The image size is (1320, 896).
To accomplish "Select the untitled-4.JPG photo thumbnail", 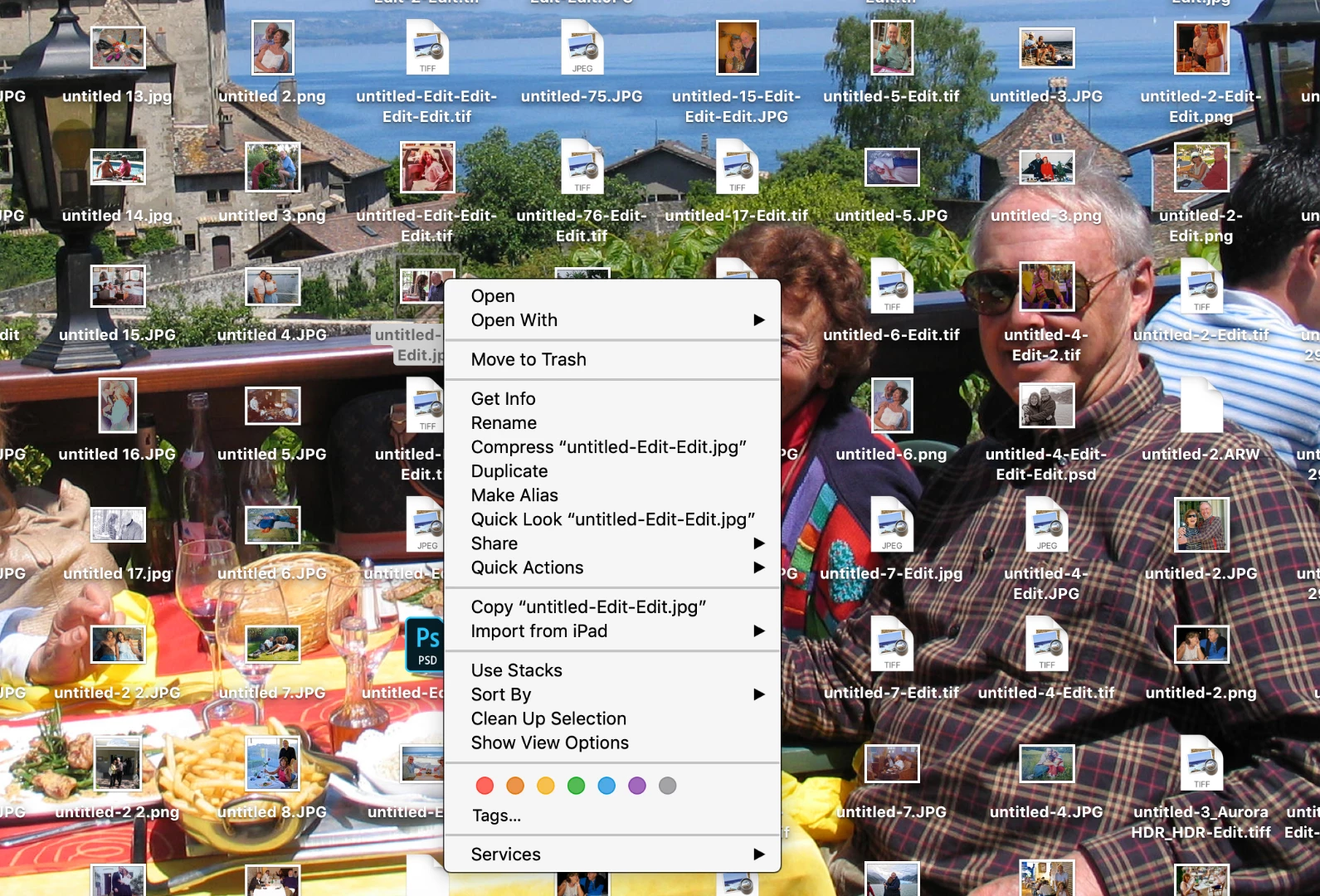I will 1047,764.
